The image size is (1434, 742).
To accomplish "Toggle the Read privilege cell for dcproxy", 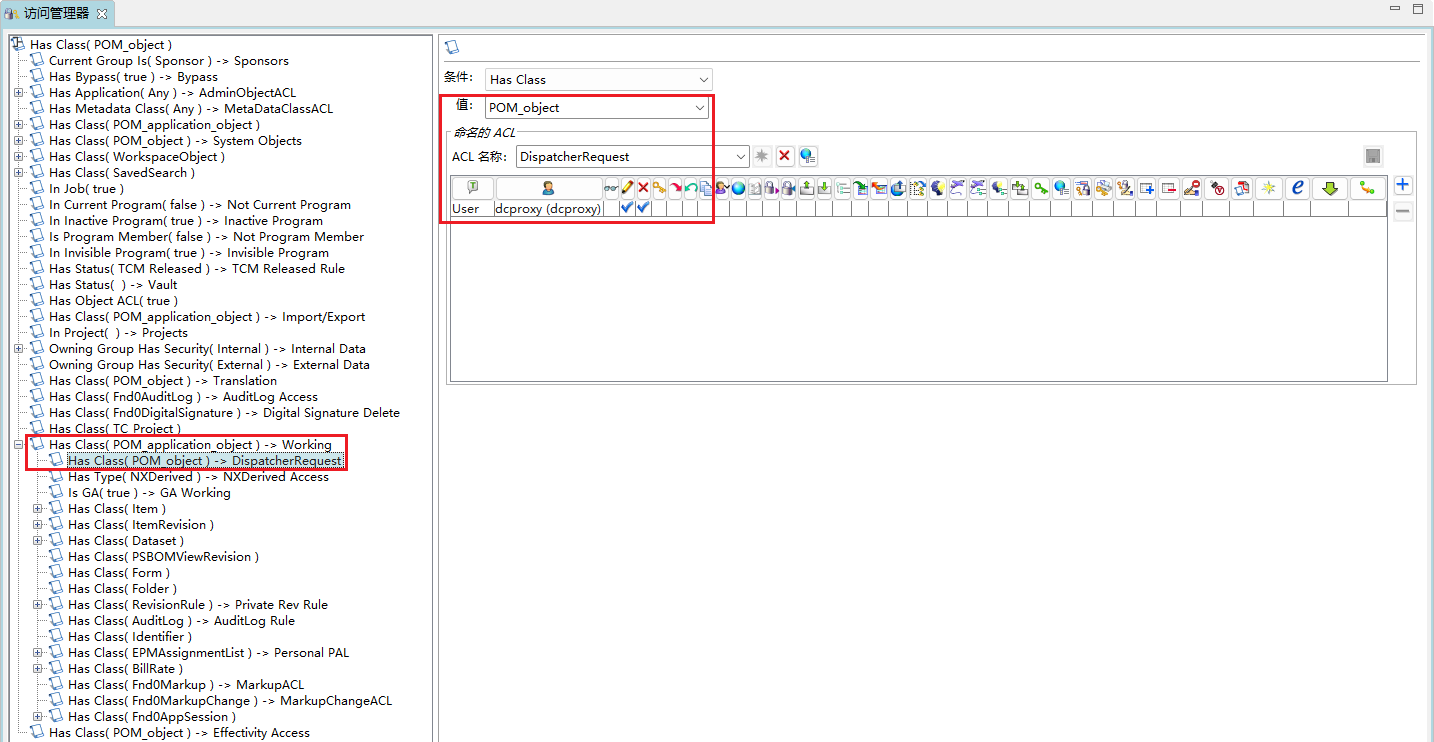I will pyautogui.click(x=611, y=209).
